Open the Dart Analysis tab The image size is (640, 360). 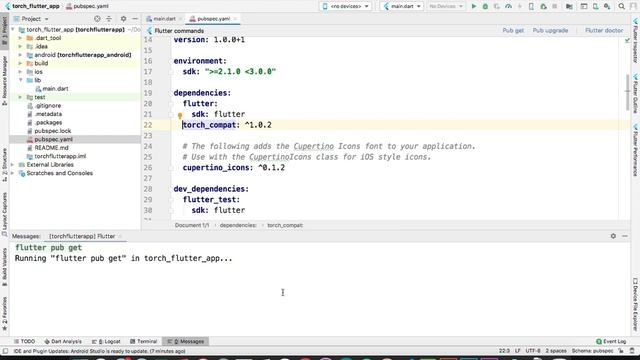tap(63, 341)
